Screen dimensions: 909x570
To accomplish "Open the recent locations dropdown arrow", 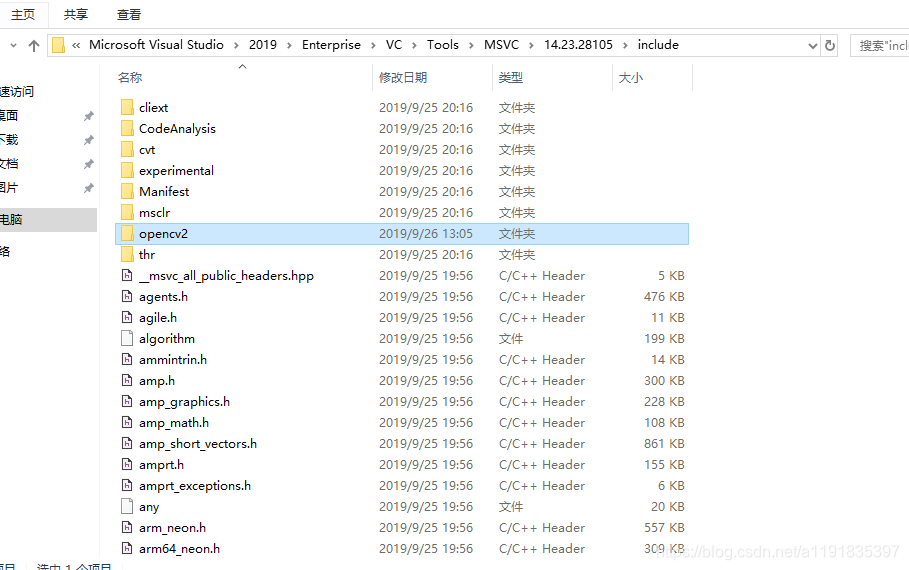I will click(x=13, y=45).
